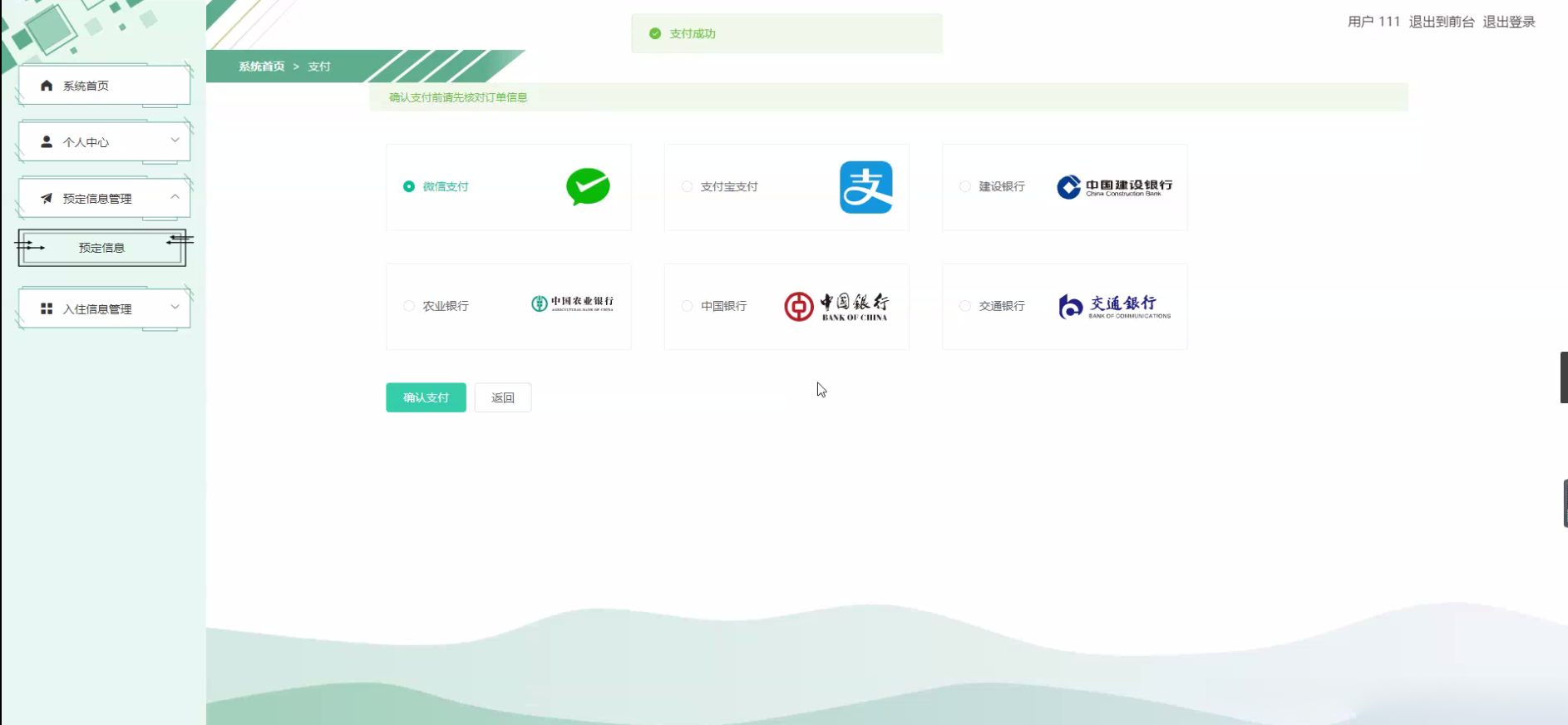Open 系统首页 in the sidebar
This screenshot has height=725, width=1568.
pyautogui.click(x=104, y=86)
